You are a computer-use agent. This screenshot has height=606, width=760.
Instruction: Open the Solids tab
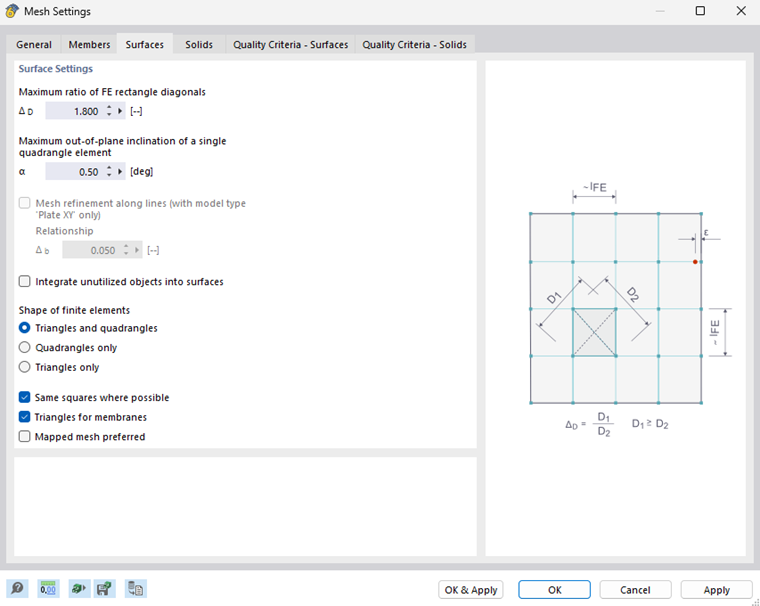pyautogui.click(x=199, y=45)
